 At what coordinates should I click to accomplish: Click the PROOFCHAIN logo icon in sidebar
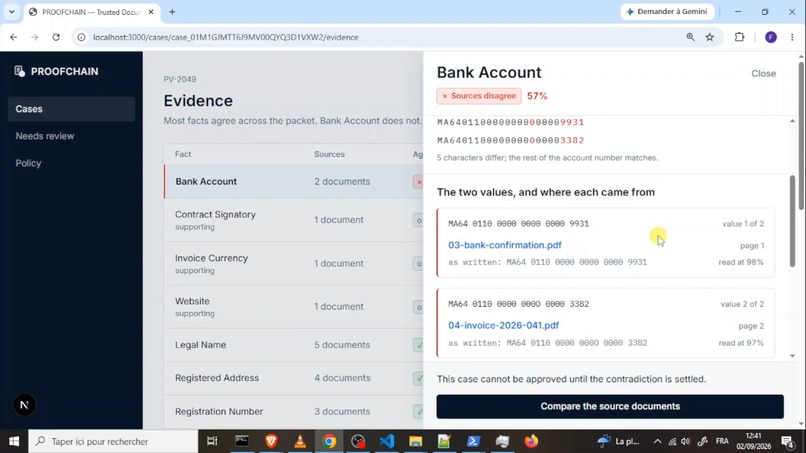20,71
